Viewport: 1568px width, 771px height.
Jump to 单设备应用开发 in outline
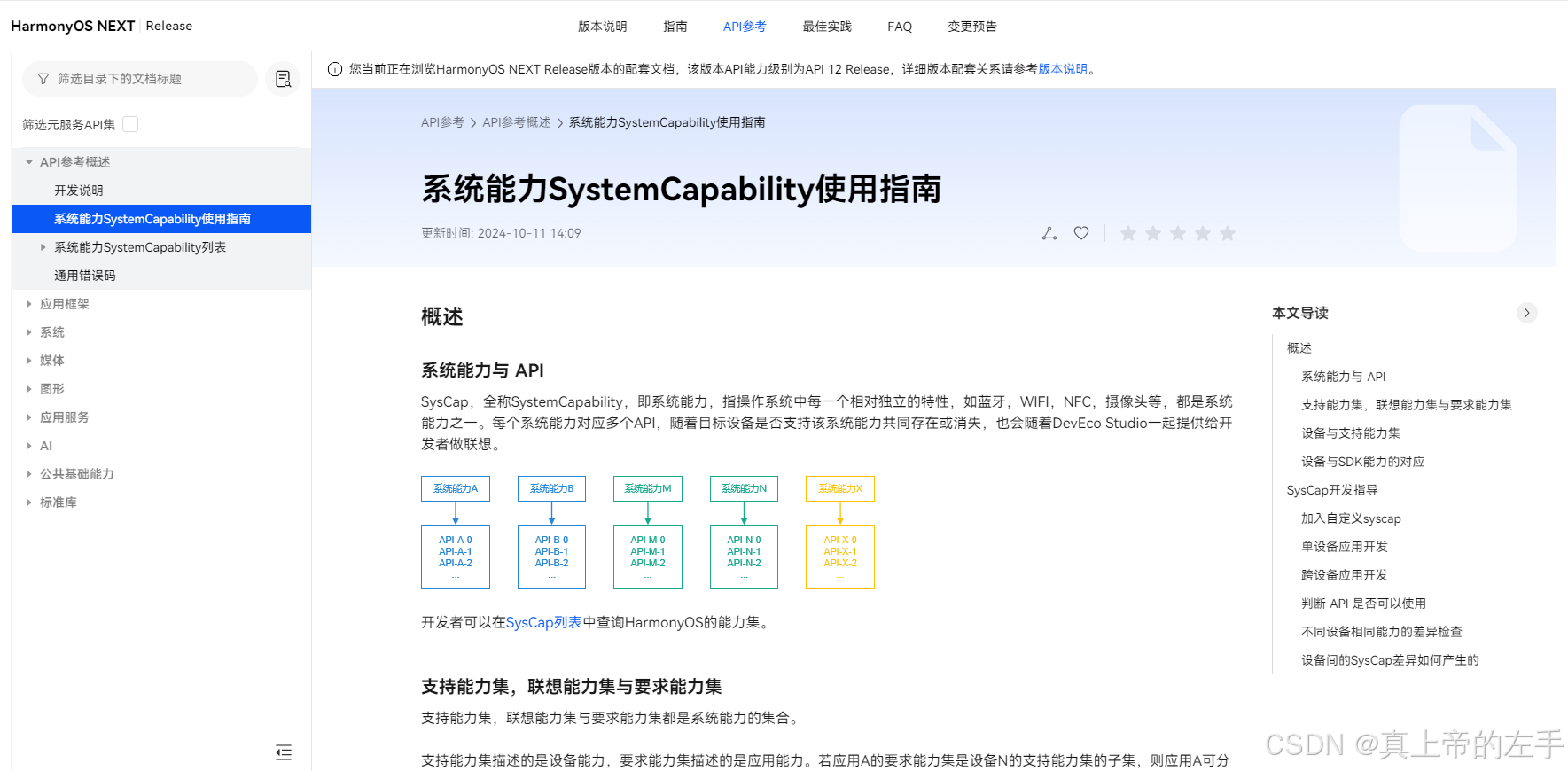point(1345,547)
